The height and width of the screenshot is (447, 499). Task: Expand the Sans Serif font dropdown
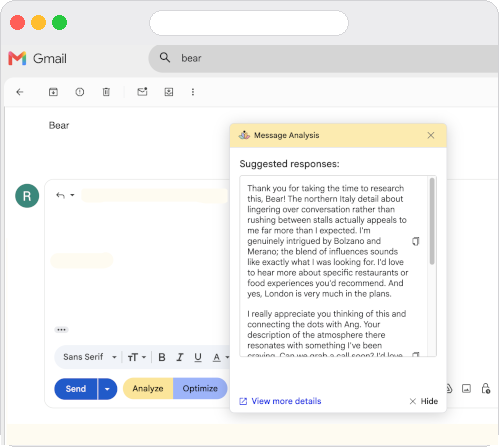tap(90, 357)
